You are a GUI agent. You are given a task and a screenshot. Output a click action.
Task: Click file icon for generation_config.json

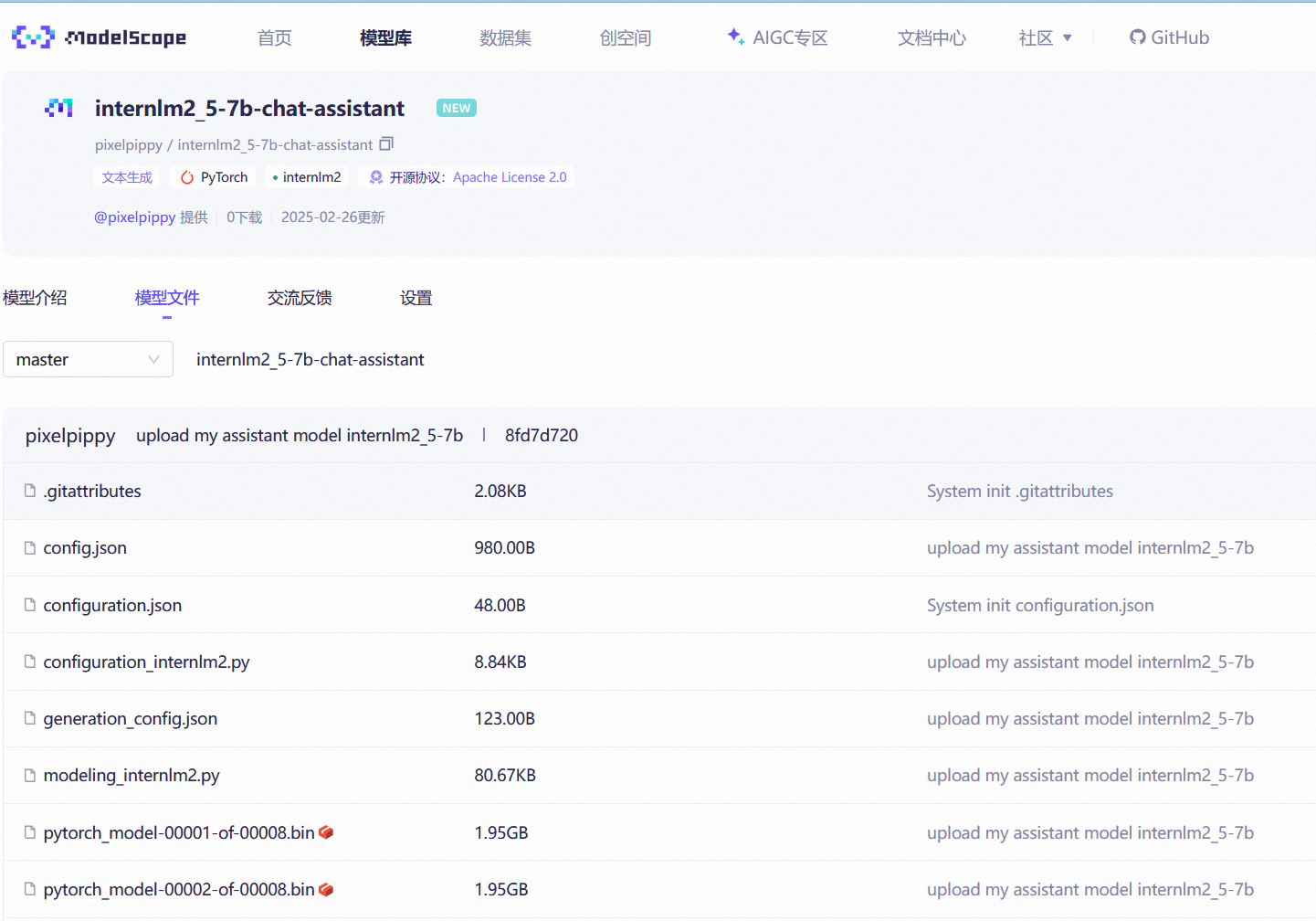pos(30,718)
